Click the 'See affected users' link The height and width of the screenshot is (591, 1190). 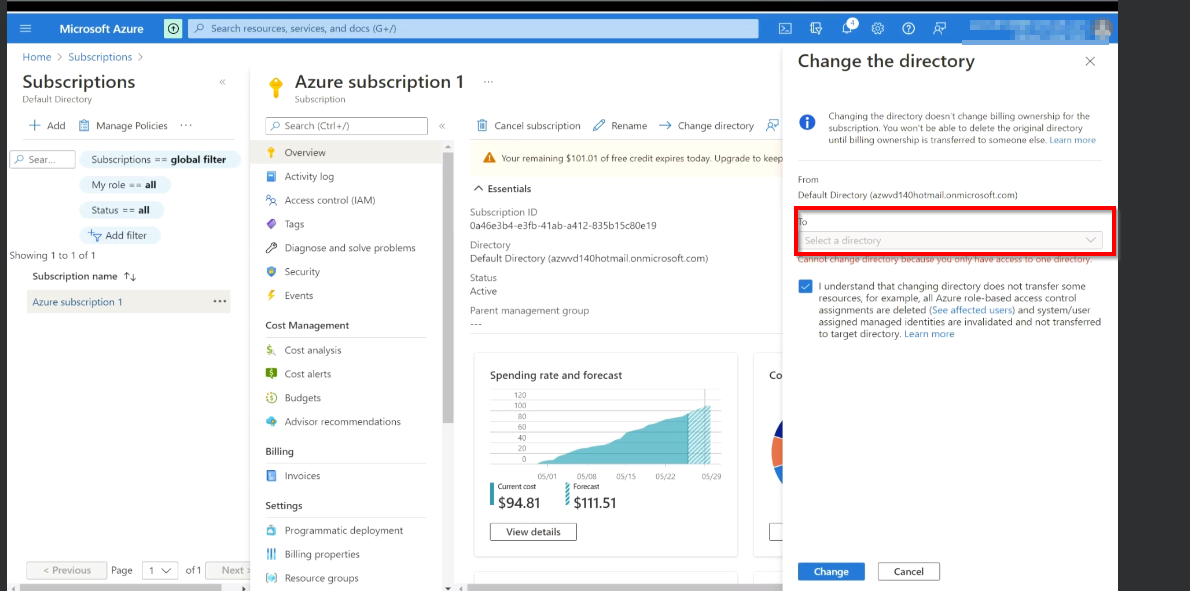[x=971, y=310]
